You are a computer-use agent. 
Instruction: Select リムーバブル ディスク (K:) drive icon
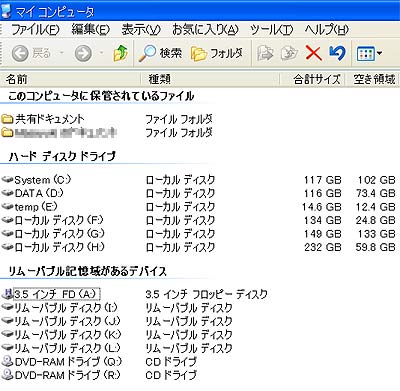7,334
